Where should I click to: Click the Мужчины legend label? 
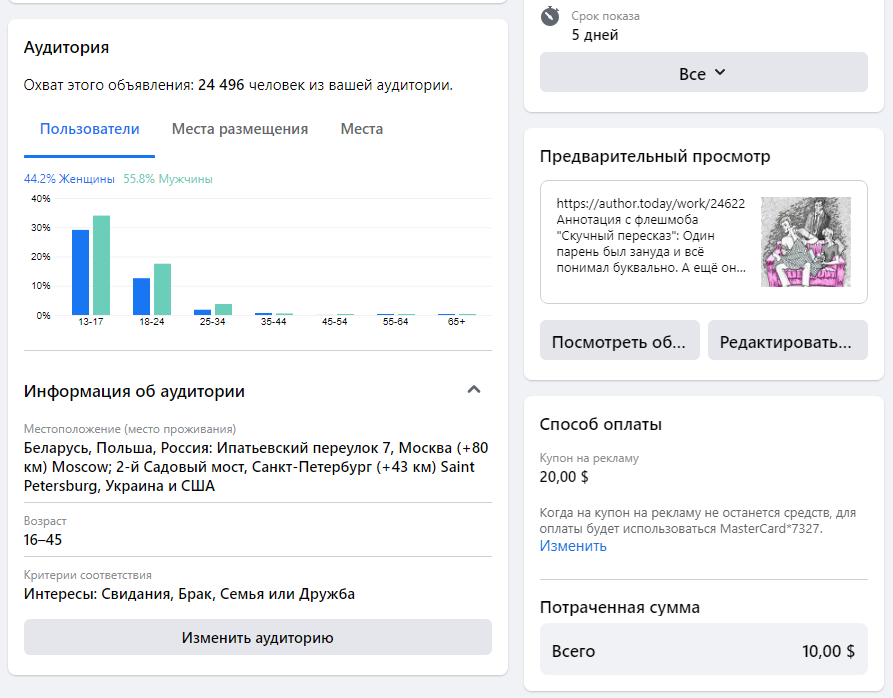pyautogui.click(x=168, y=179)
